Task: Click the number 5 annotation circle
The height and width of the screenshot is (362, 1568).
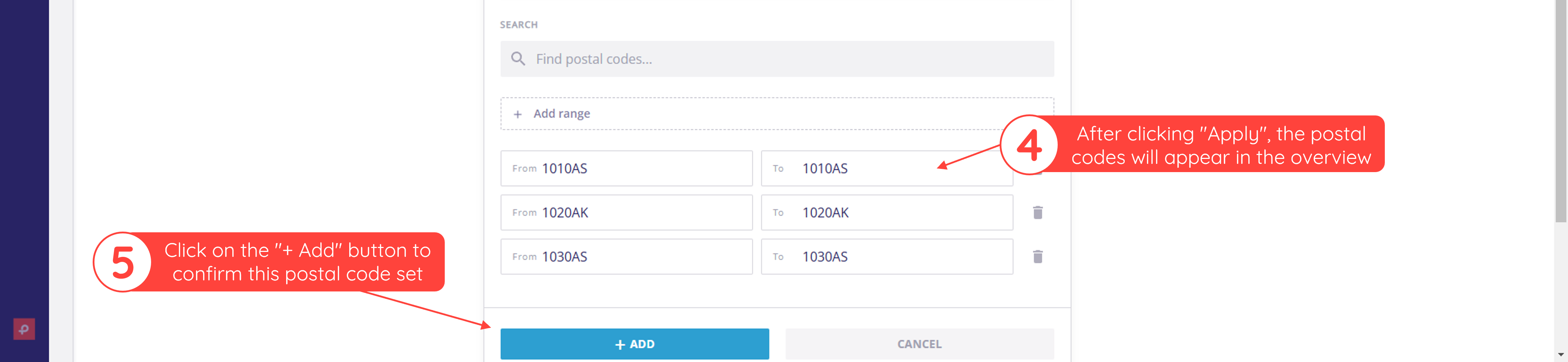Action: coord(123,262)
